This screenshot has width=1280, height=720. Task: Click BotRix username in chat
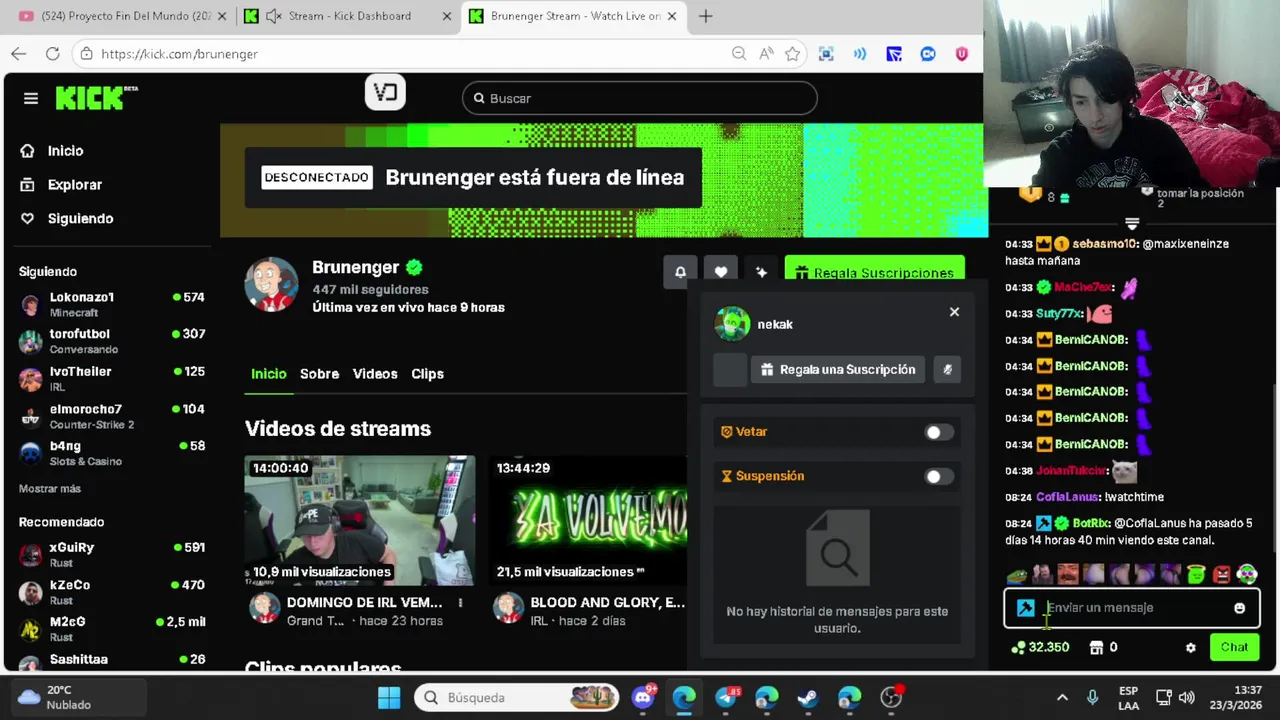pyautogui.click(x=1091, y=523)
